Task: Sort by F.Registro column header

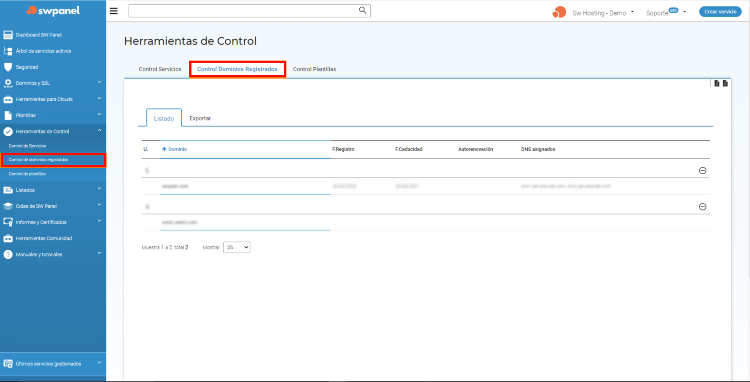Action: pos(343,149)
